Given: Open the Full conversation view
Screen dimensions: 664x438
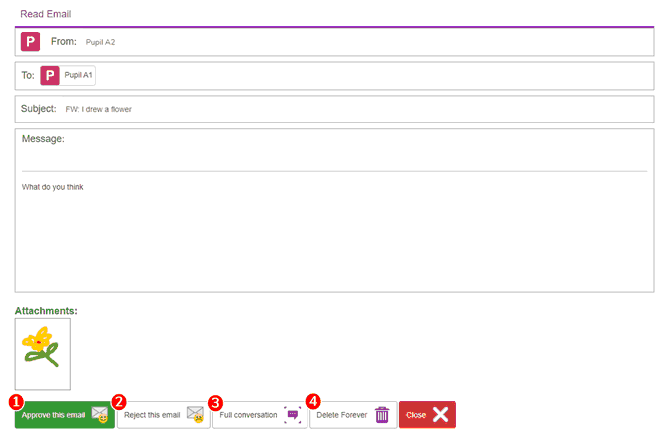Looking at the screenshot, I should point(249,415).
